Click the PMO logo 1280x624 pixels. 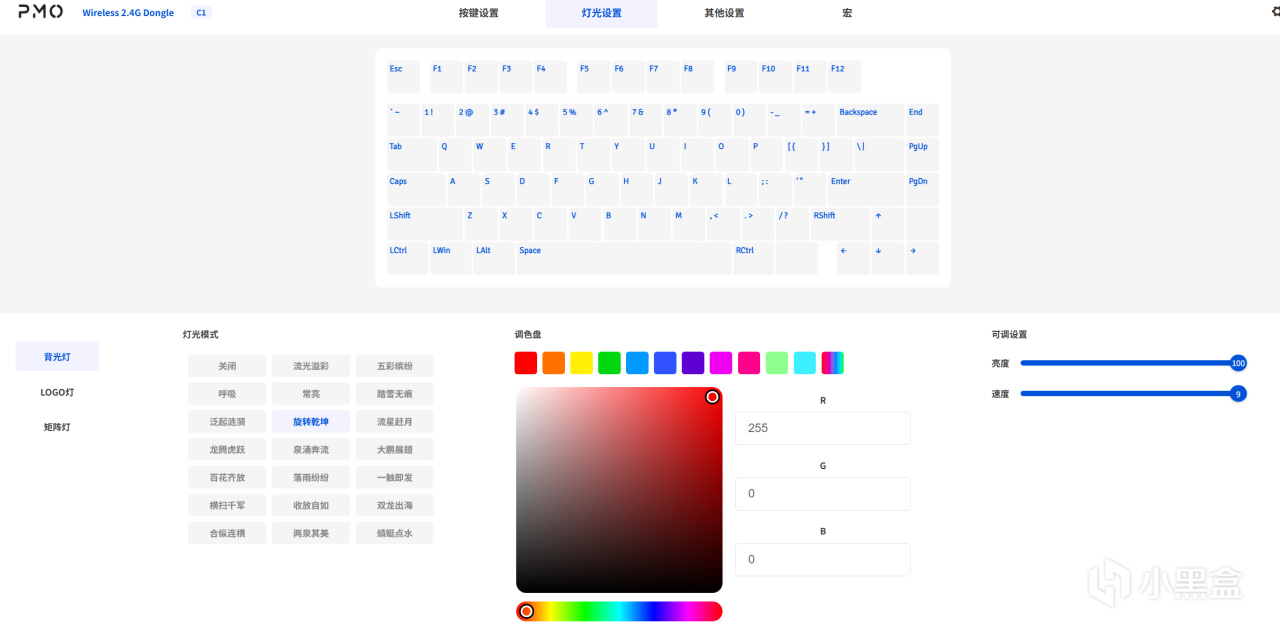(x=40, y=12)
